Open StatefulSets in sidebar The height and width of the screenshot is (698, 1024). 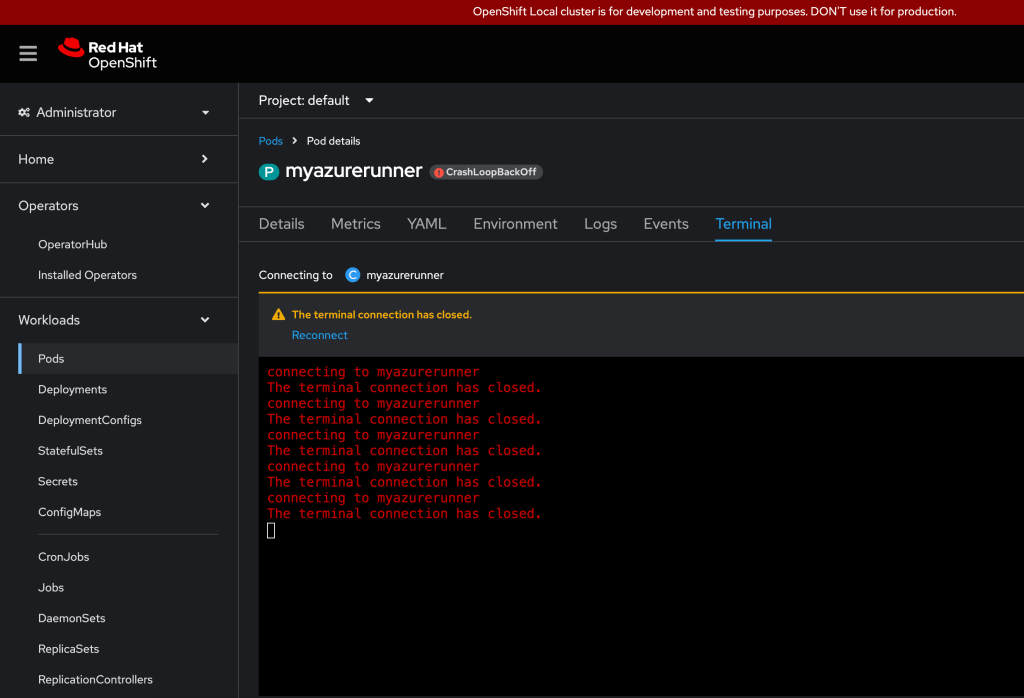coord(70,451)
